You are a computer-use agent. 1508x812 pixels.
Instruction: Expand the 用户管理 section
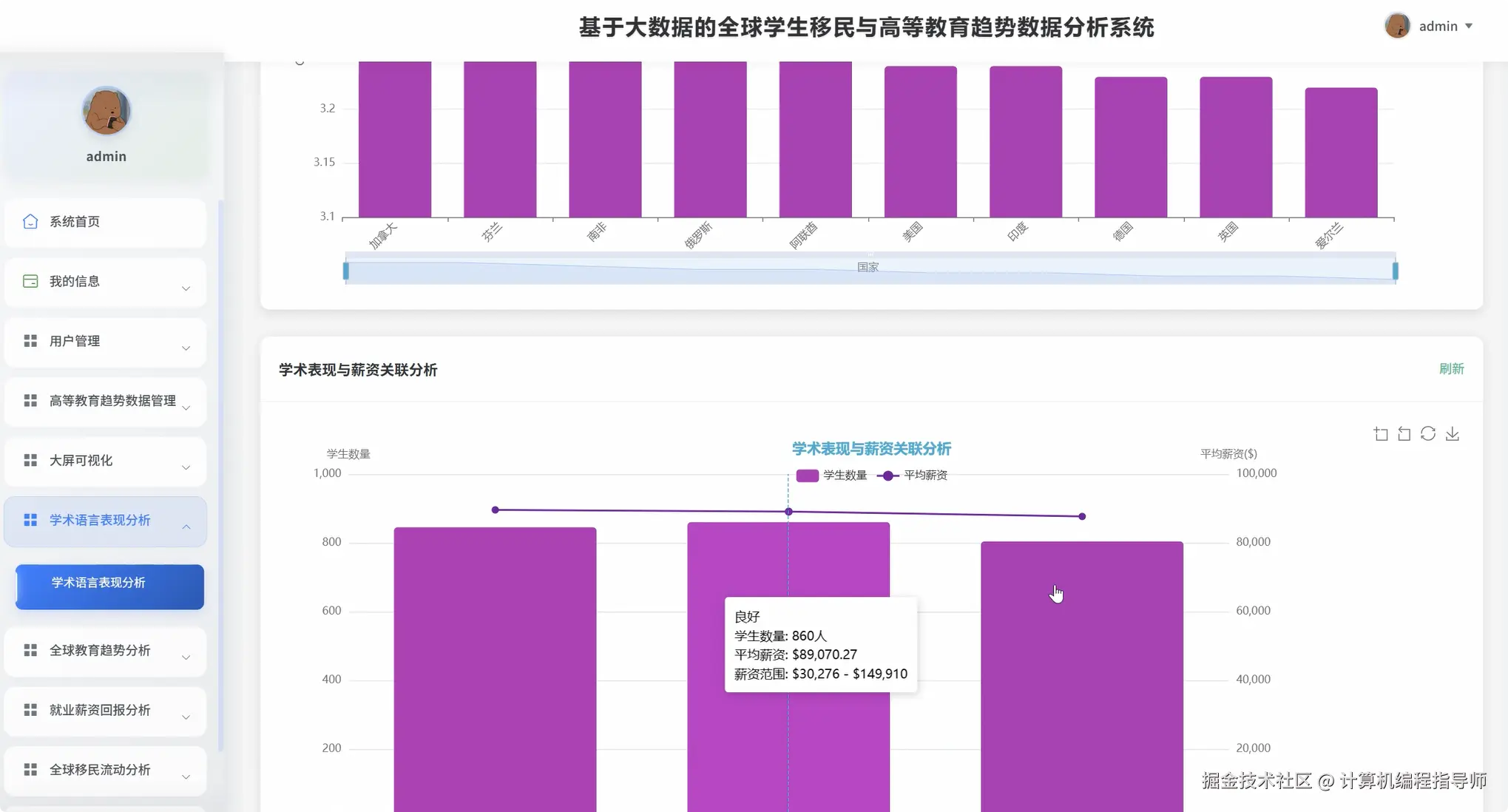point(104,341)
